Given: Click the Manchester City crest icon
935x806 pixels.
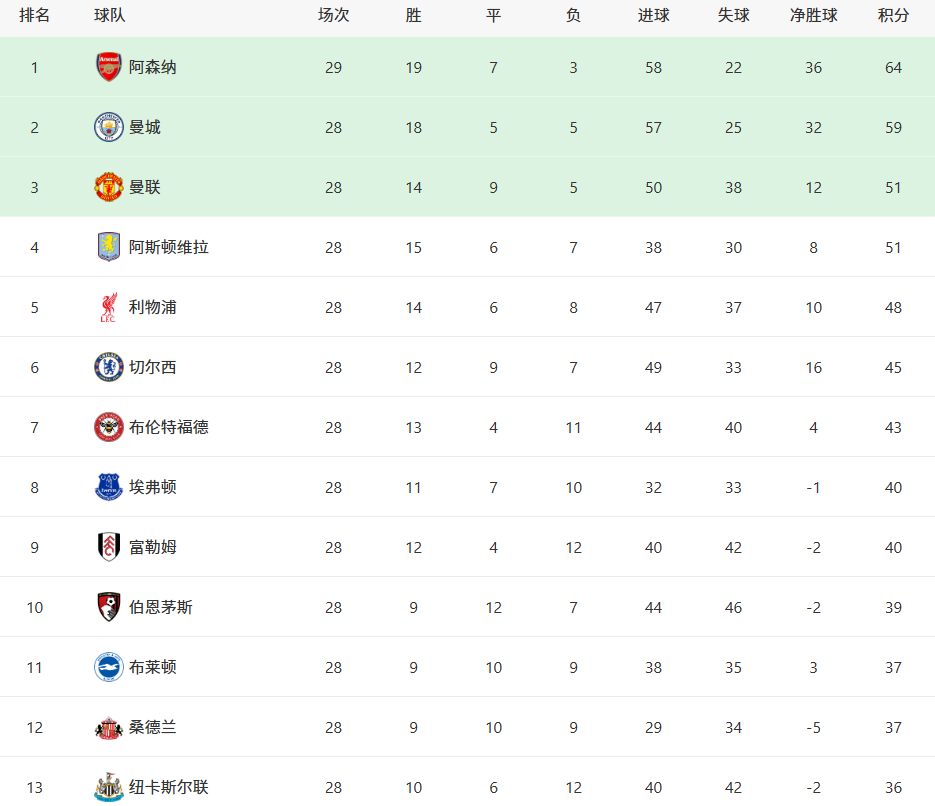Looking at the screenshot, I should [x=108, y=128].
